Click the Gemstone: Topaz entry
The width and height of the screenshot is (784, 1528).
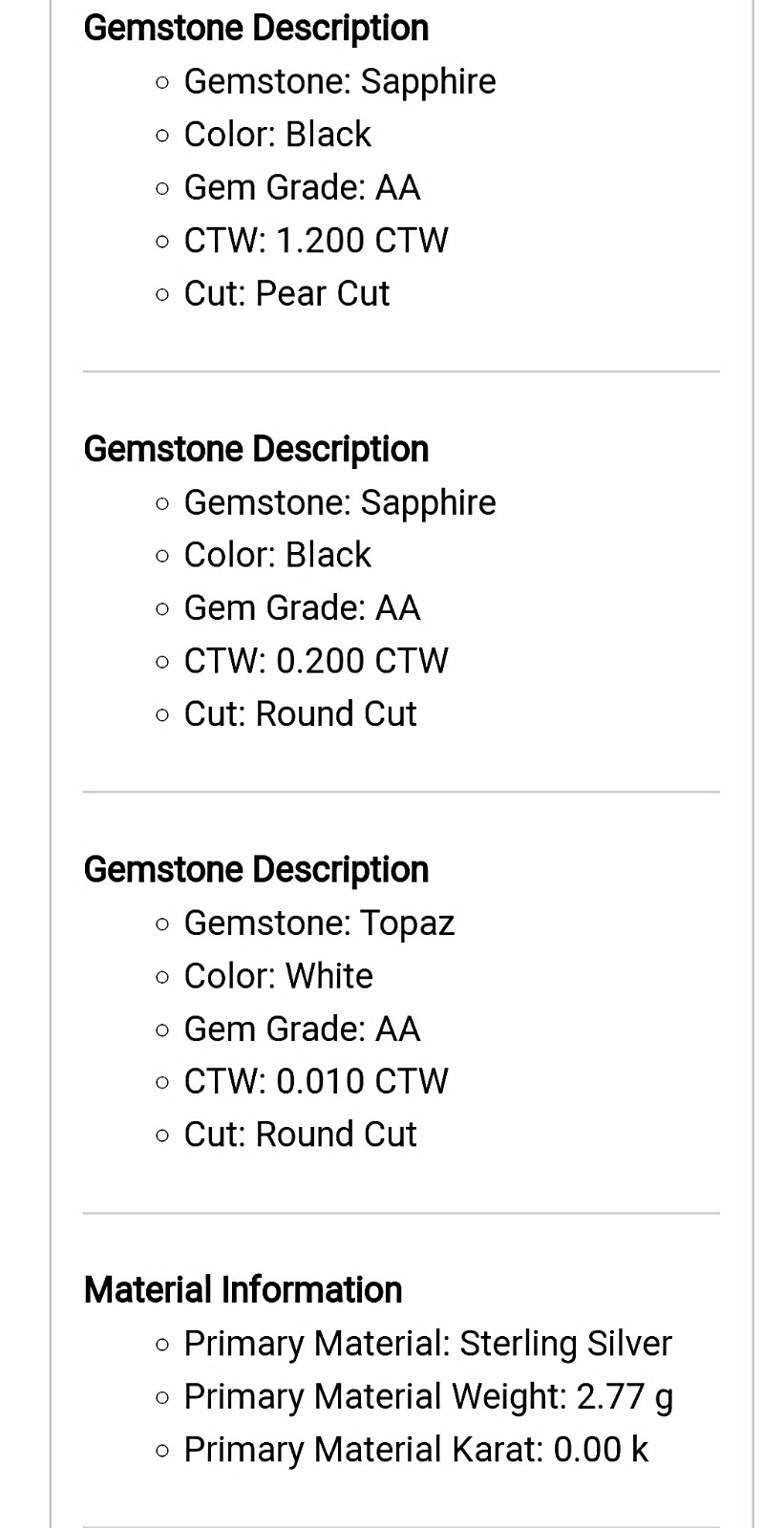(x=319, y=923)
